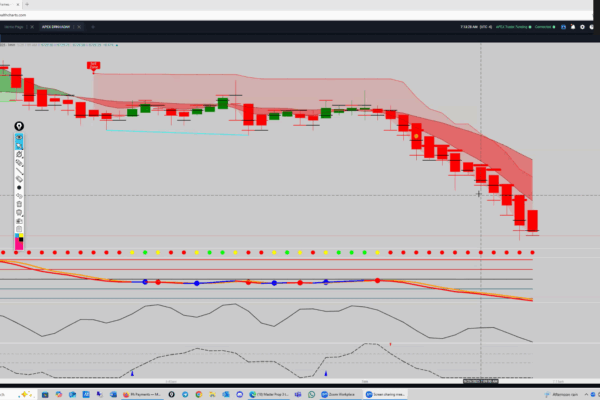600x400 pixels.
Task: Select the eraser tool in the drawing toolbar
Action: click(x=19, y=177)
